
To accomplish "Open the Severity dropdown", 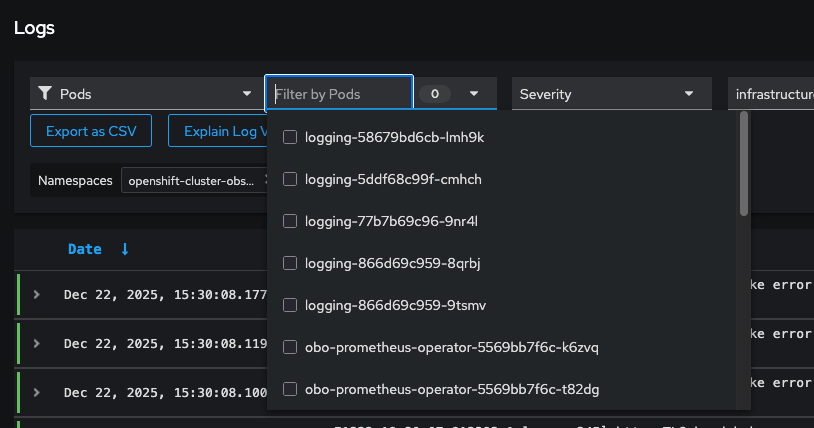I will 611,94.
